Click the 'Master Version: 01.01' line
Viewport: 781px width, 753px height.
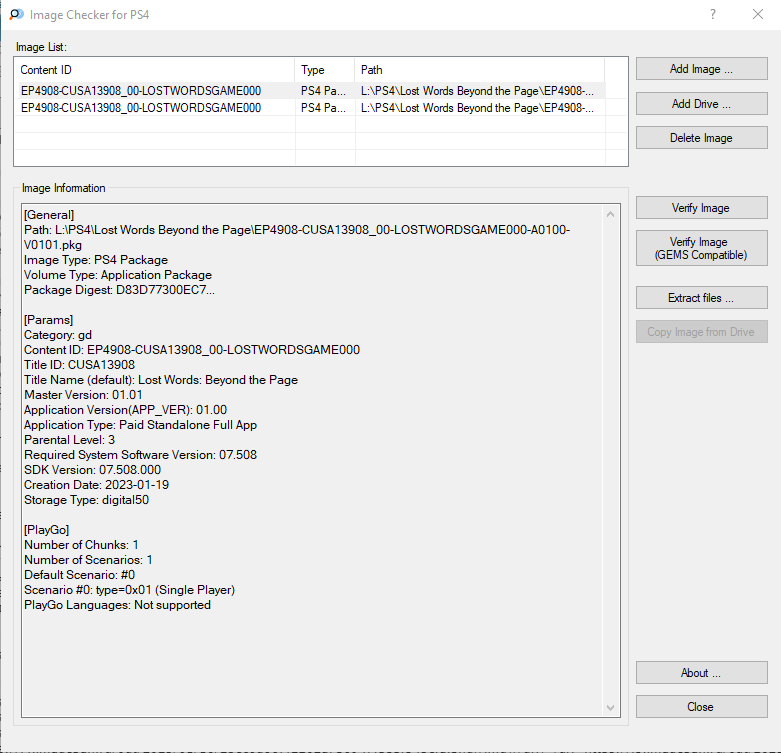[83, 395]
